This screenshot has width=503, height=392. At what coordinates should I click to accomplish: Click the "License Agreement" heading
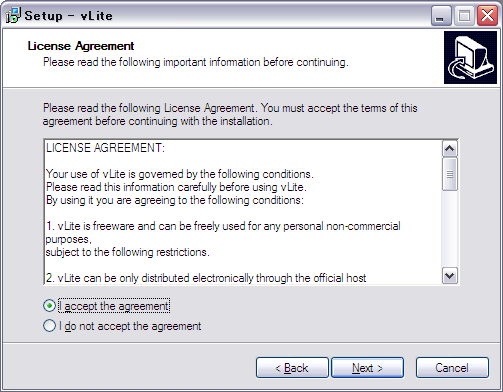81,46
